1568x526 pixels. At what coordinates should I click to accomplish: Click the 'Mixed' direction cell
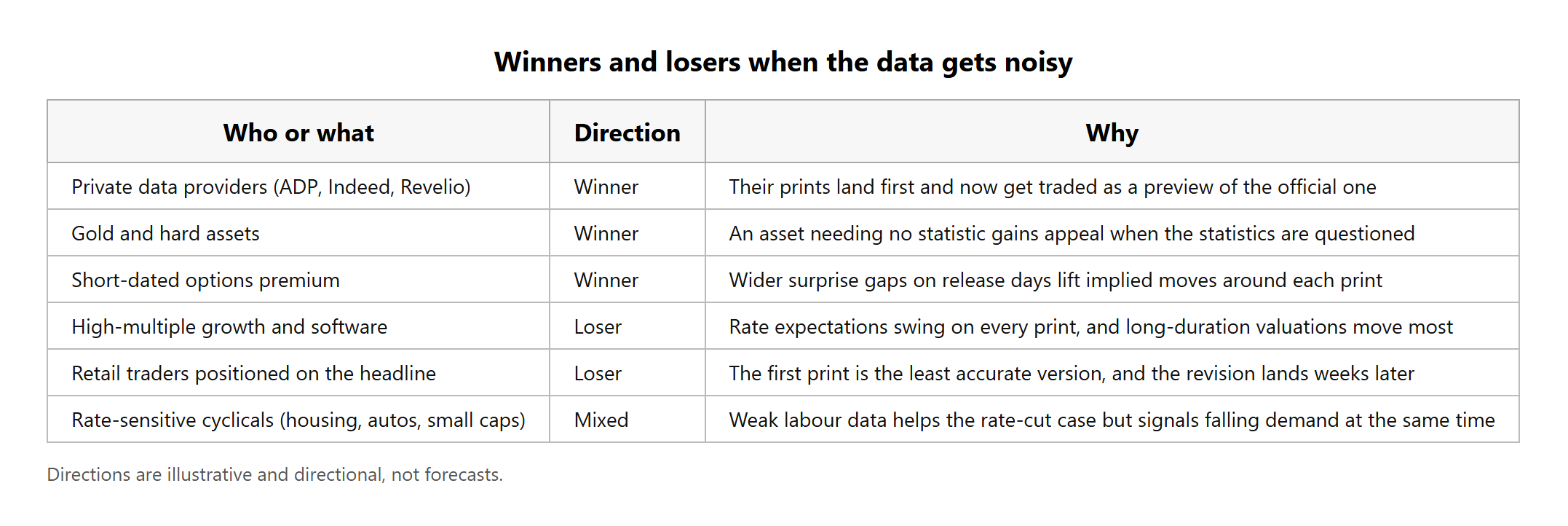click(x=627, y=420)
